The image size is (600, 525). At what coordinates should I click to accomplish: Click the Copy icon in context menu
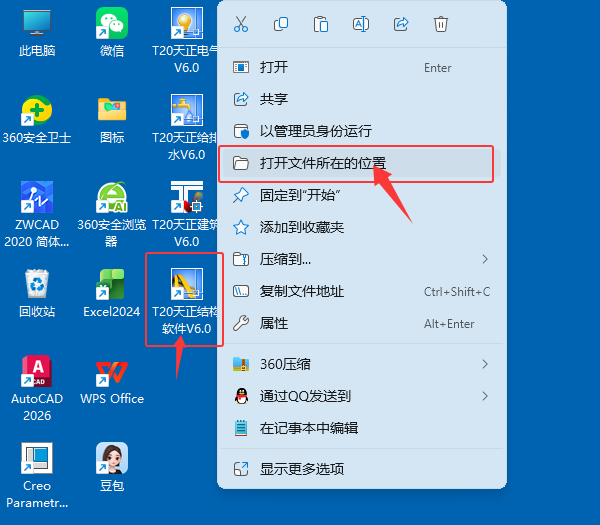[281, 24]
